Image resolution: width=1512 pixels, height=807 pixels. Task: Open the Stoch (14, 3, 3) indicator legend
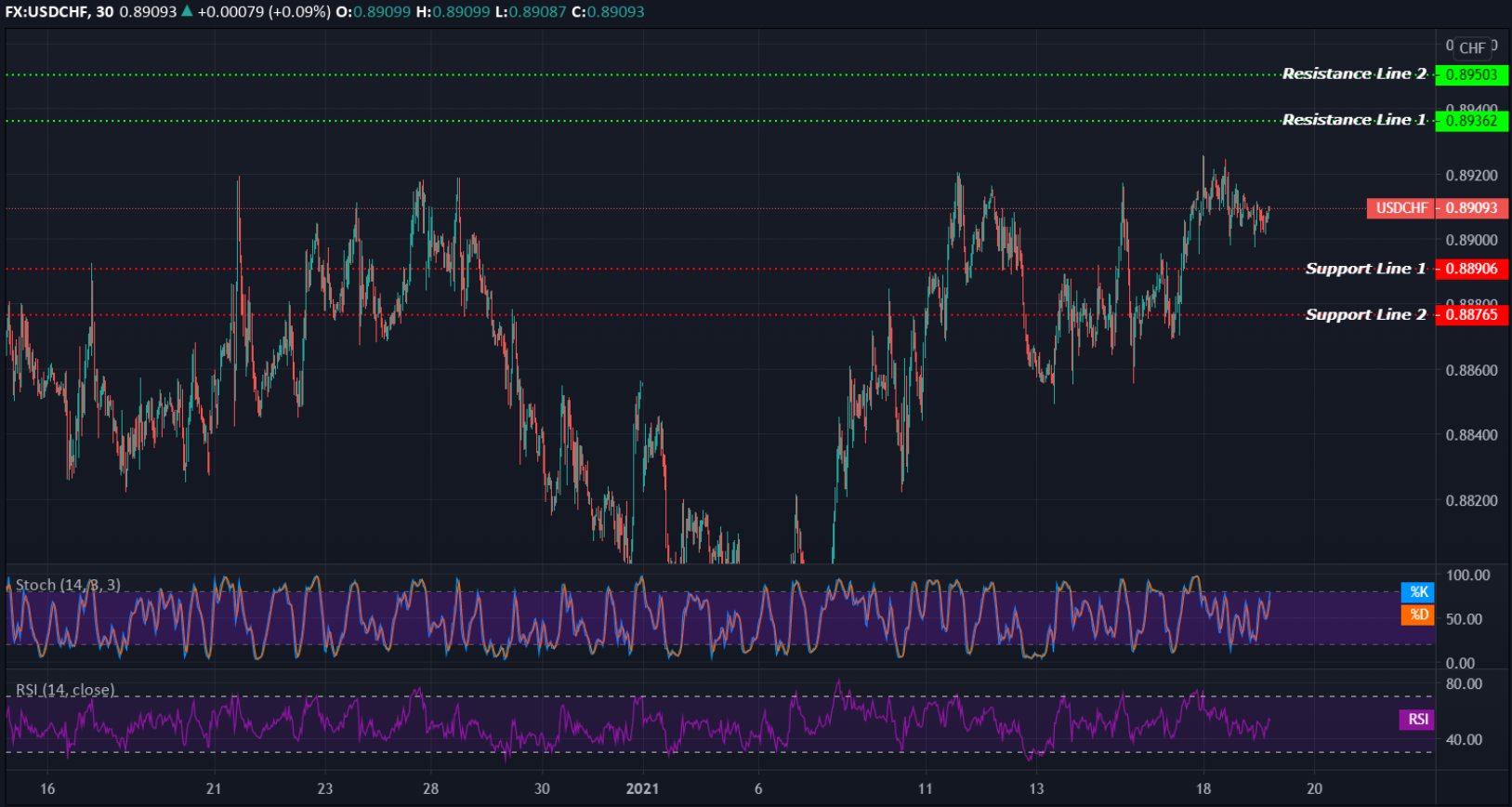[68, 585]
